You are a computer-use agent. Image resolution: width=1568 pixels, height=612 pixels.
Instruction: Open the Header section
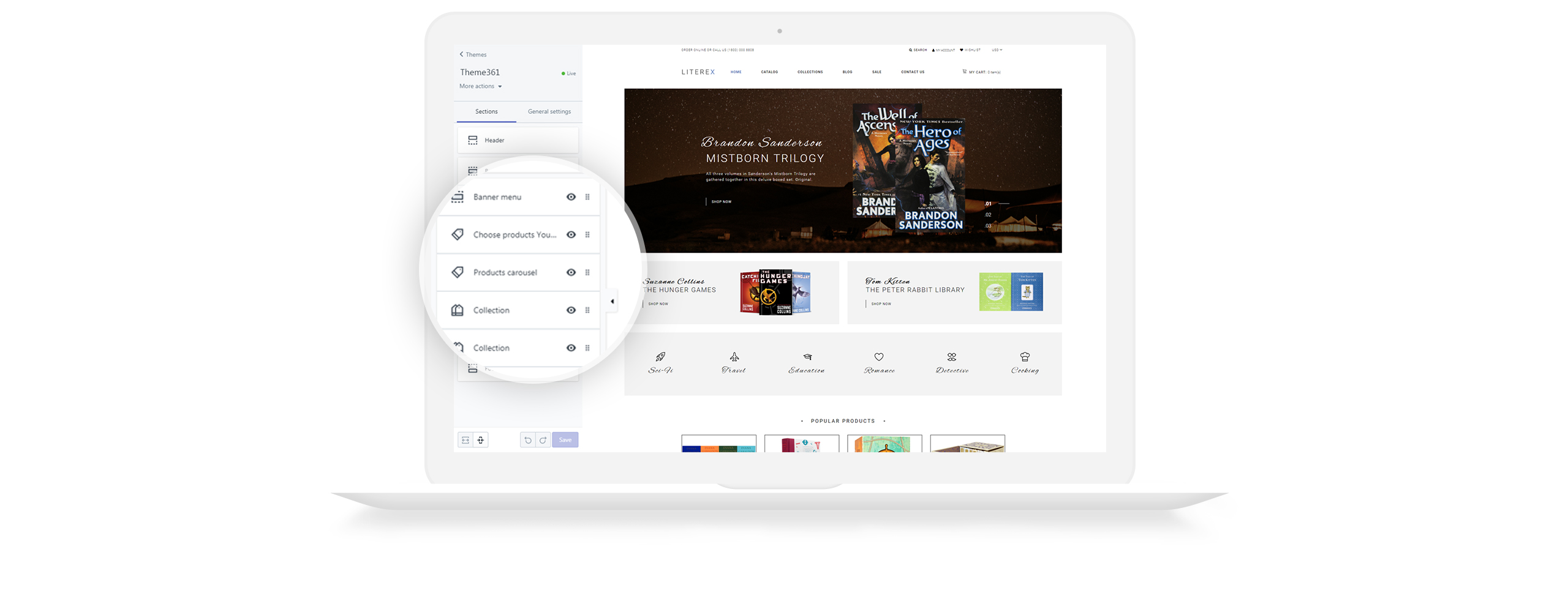click(x=518, y=140)
